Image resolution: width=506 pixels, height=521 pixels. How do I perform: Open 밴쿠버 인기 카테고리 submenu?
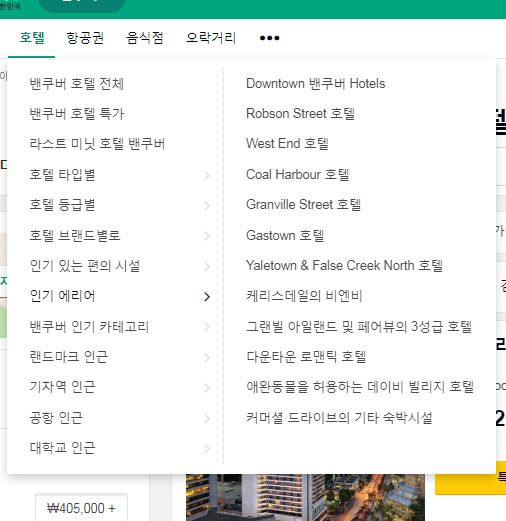[89, 326]
